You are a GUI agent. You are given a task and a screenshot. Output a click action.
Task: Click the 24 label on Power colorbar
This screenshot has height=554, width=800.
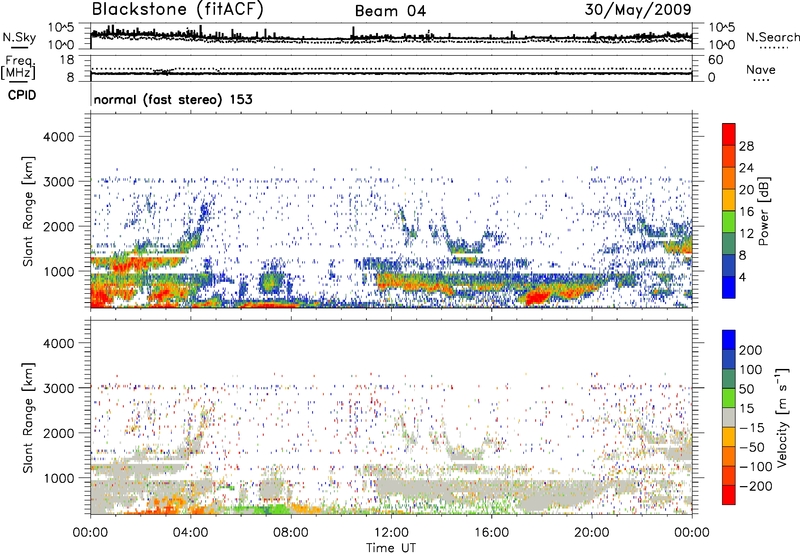pos(746,168)
